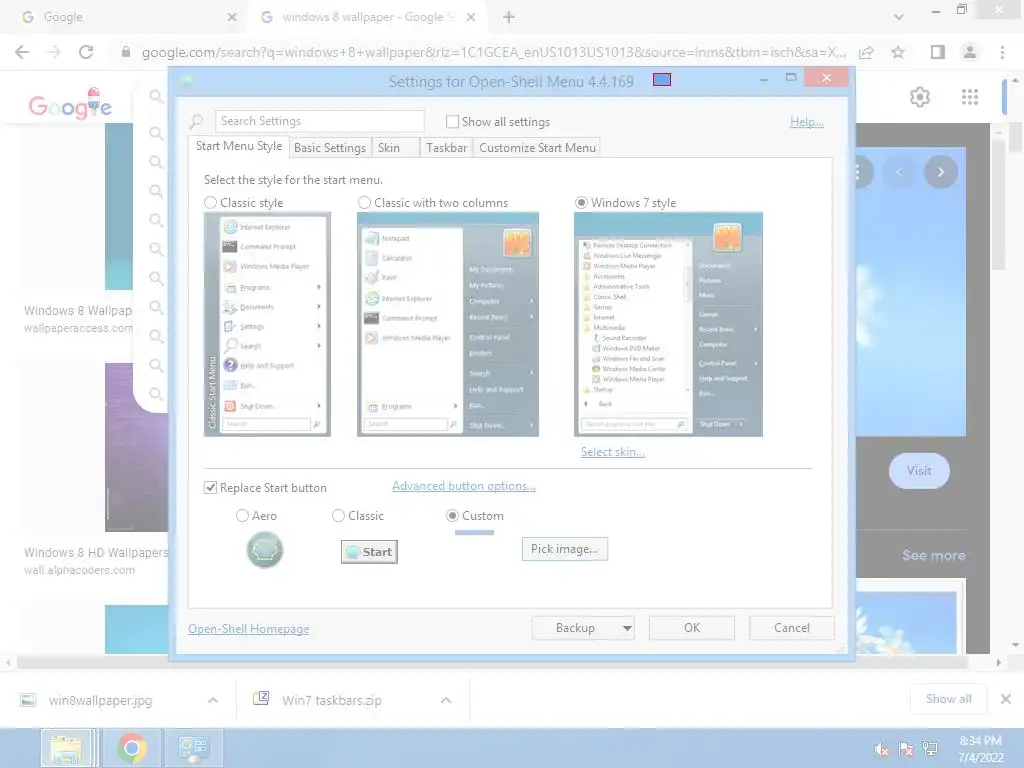Open the Action Center flag icon
Viewport: 1024px width, 768px height.
tap(906, 749)
